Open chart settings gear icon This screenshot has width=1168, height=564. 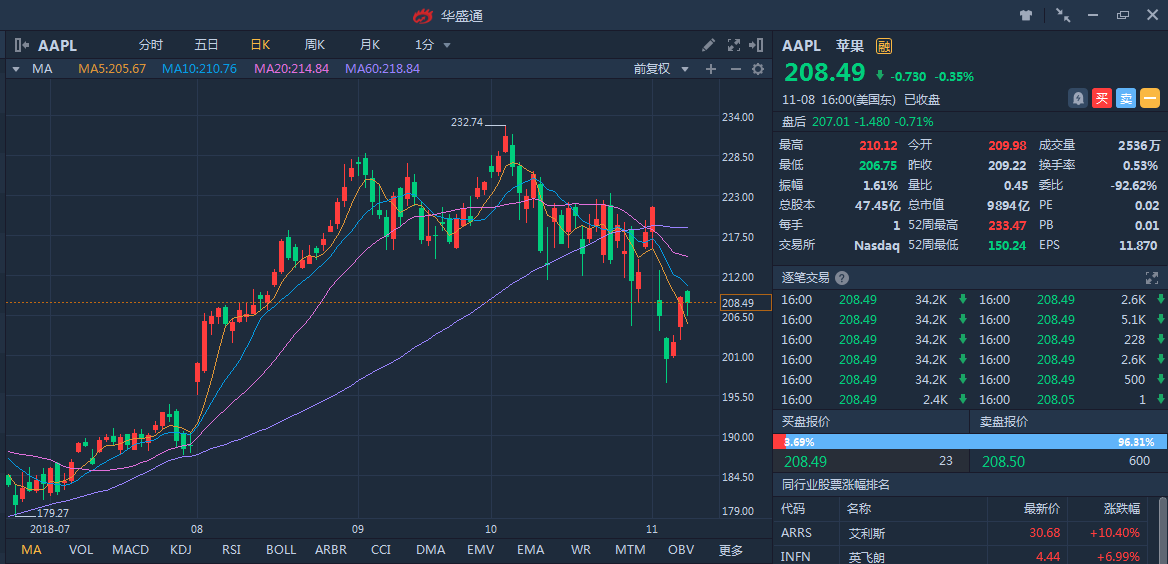pos(758,69)
